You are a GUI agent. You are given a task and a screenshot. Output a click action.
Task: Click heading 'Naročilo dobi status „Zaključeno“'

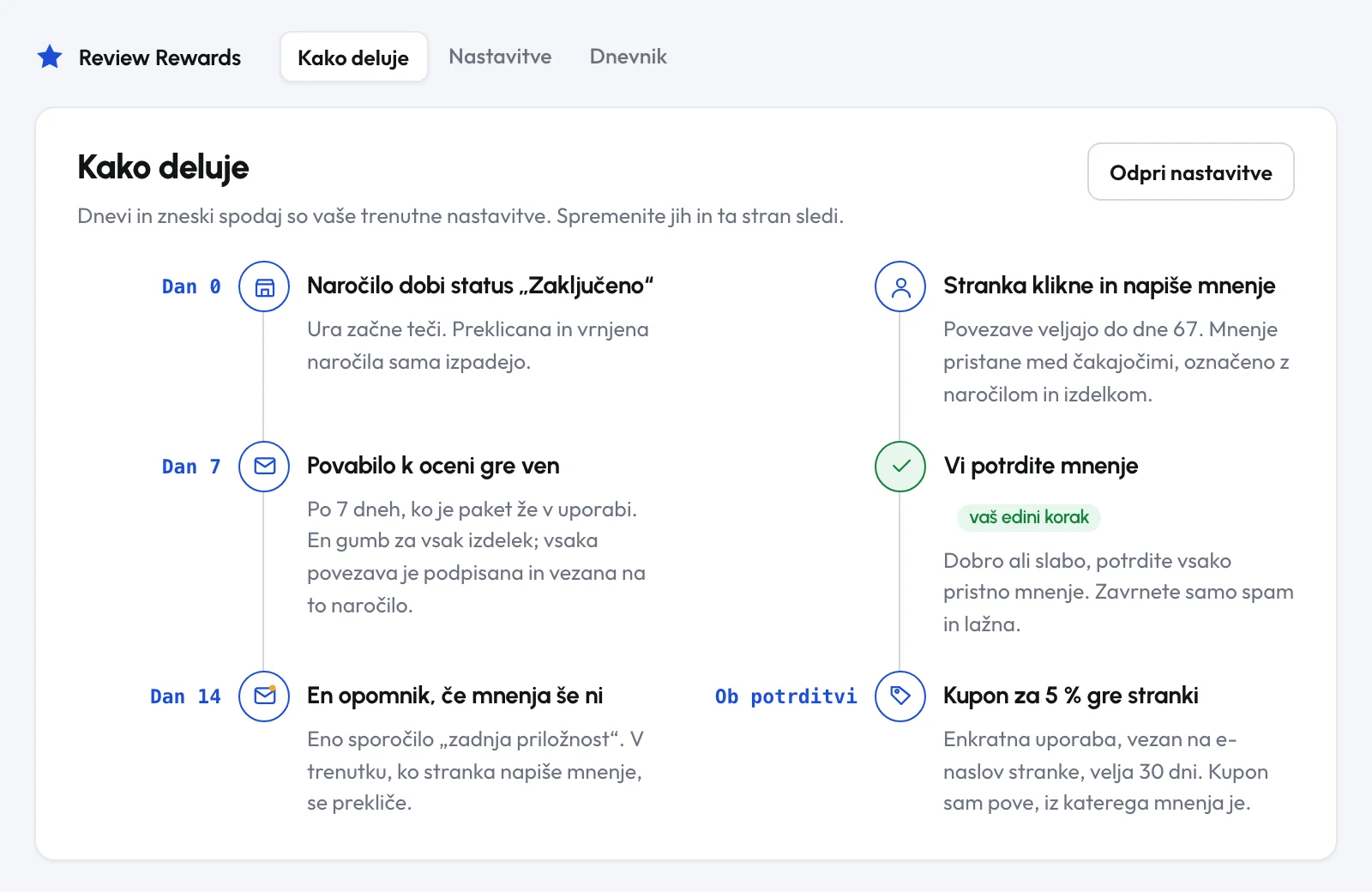(x=480, y=286)
